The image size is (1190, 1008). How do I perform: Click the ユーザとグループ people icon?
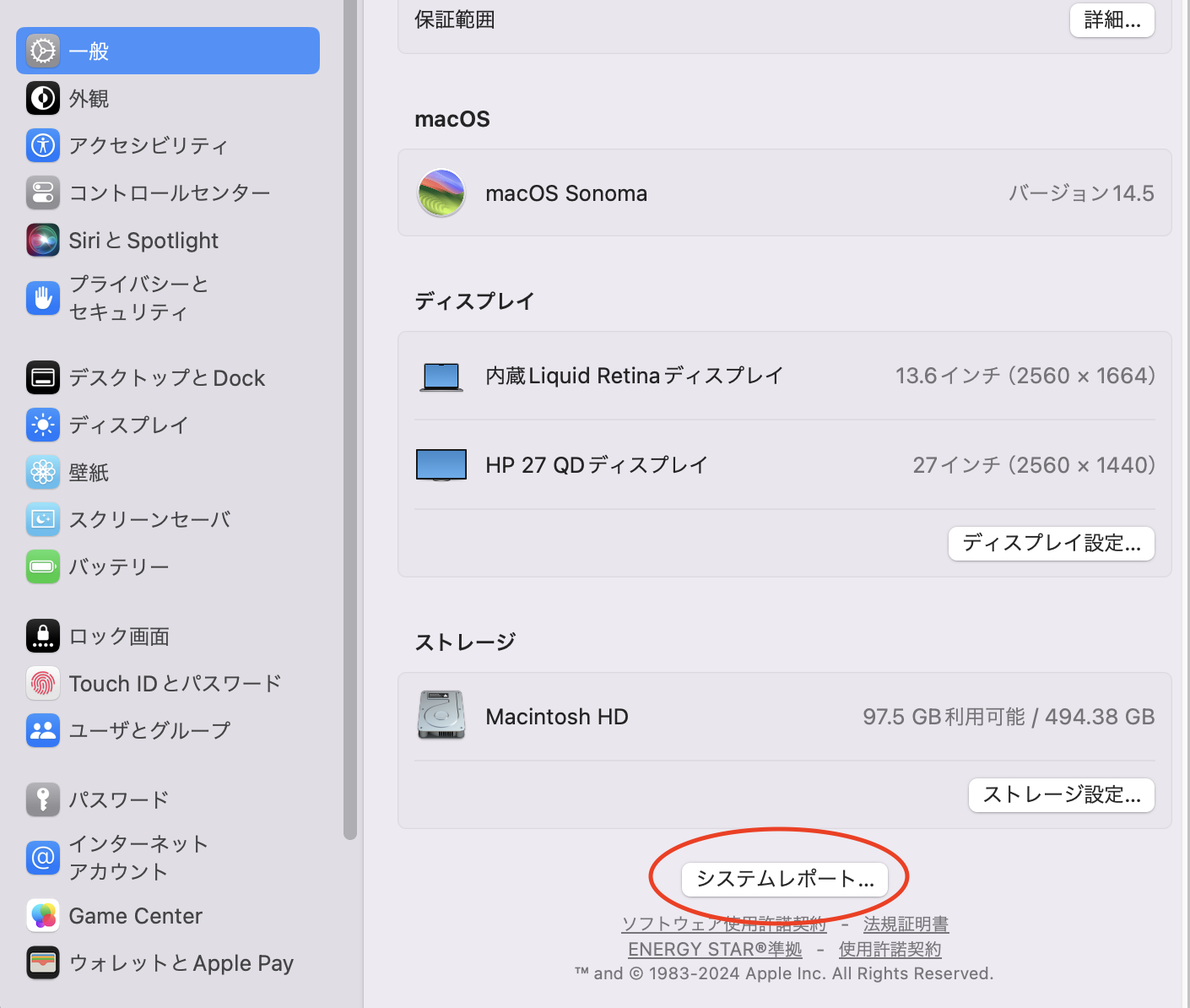(43, 730)
